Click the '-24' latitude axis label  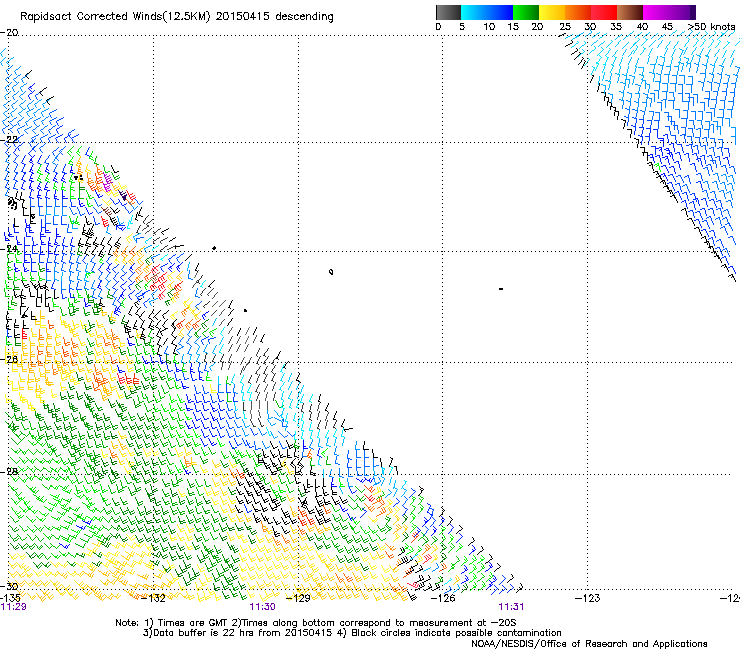9,249
